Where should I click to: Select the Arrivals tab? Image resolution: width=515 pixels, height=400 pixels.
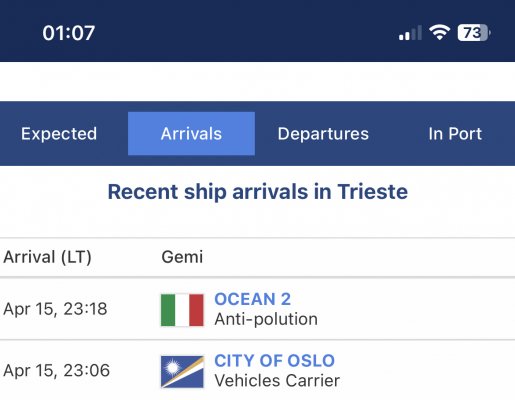tap(191, 134)
